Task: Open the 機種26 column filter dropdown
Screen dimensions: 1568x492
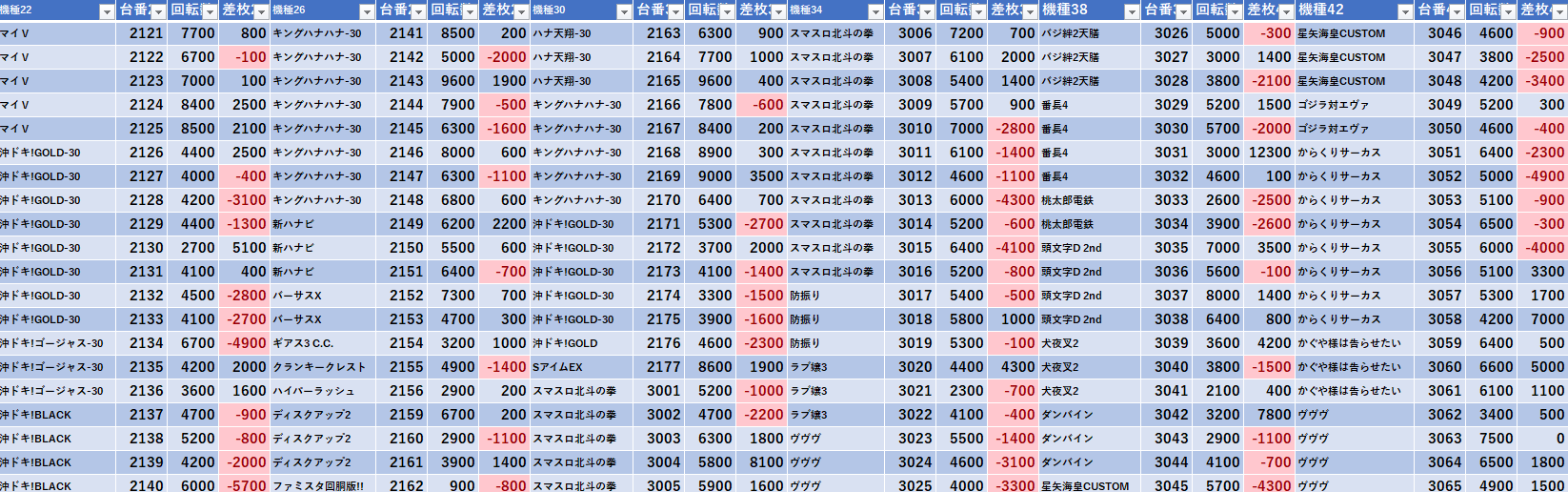Action: pyautogui.click(x=367, y=11)
